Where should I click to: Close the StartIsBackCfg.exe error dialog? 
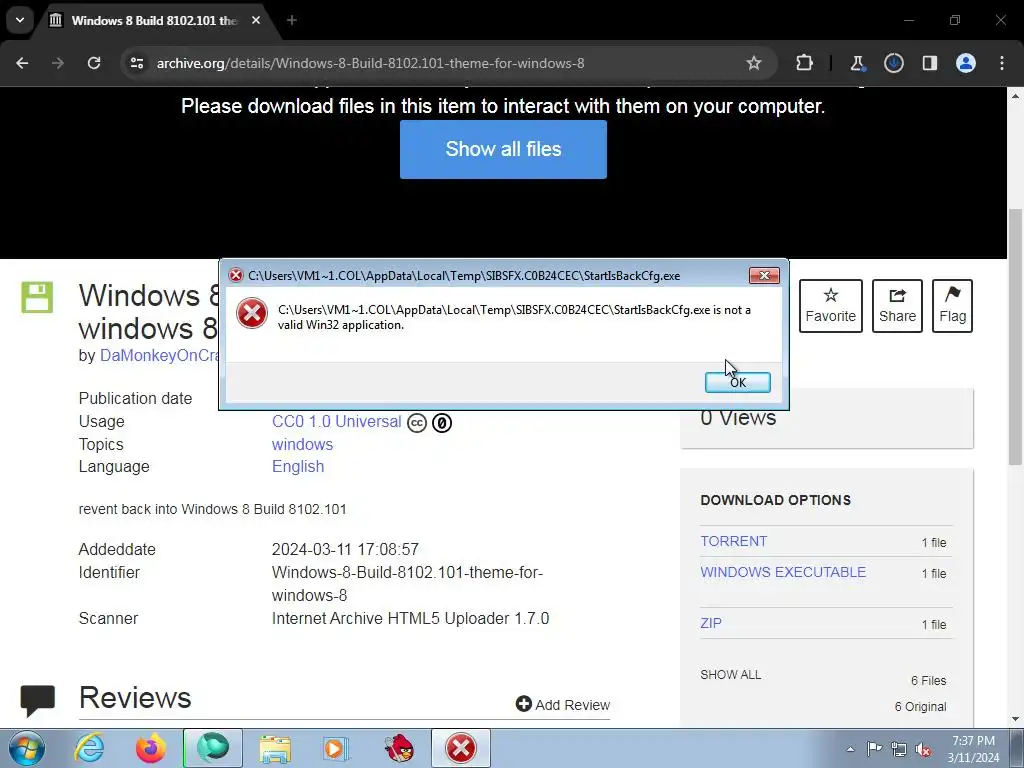pyautogui.click(x=763, y=276)
